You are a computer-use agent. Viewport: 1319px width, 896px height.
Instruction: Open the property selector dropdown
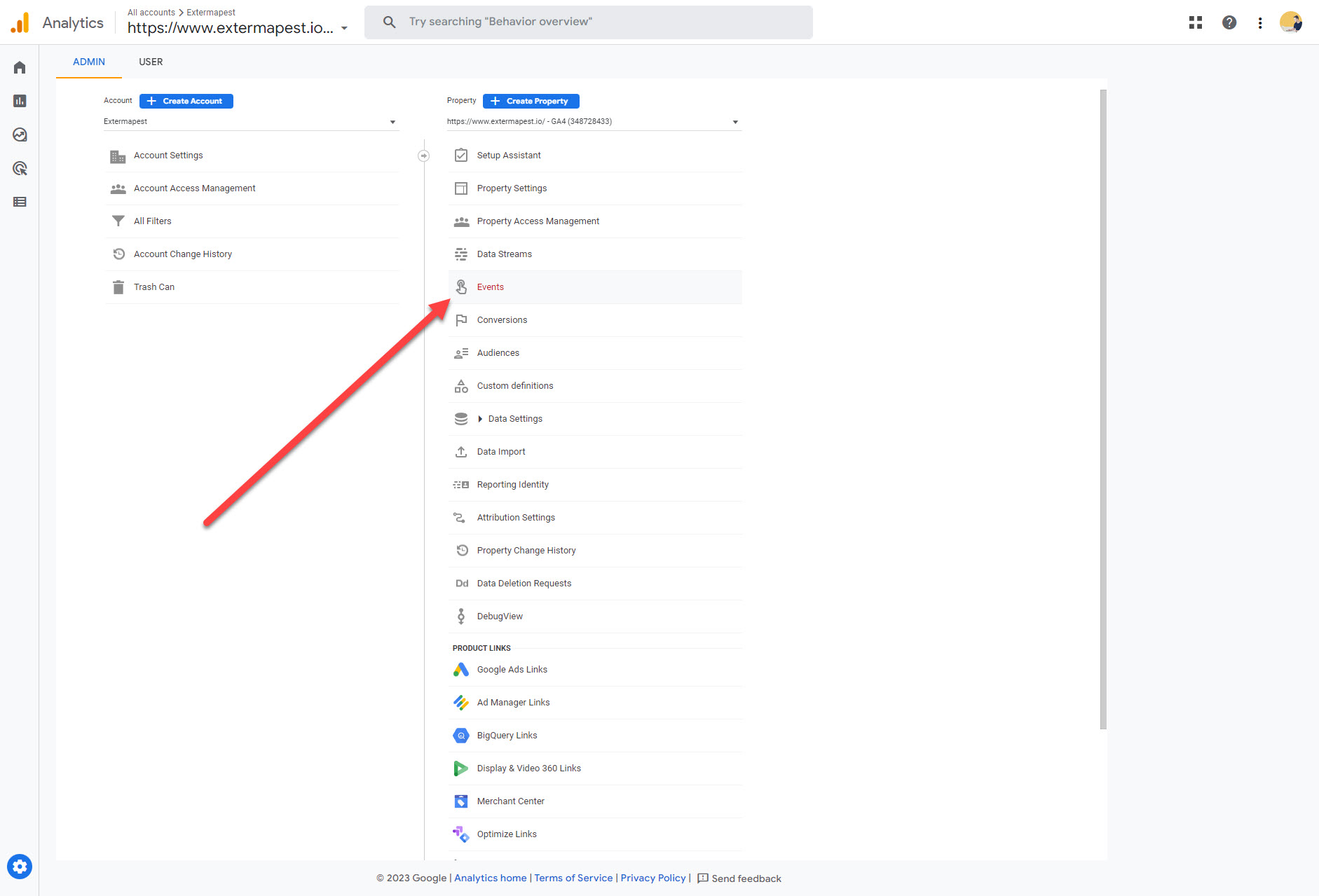[x=593, y=122]
